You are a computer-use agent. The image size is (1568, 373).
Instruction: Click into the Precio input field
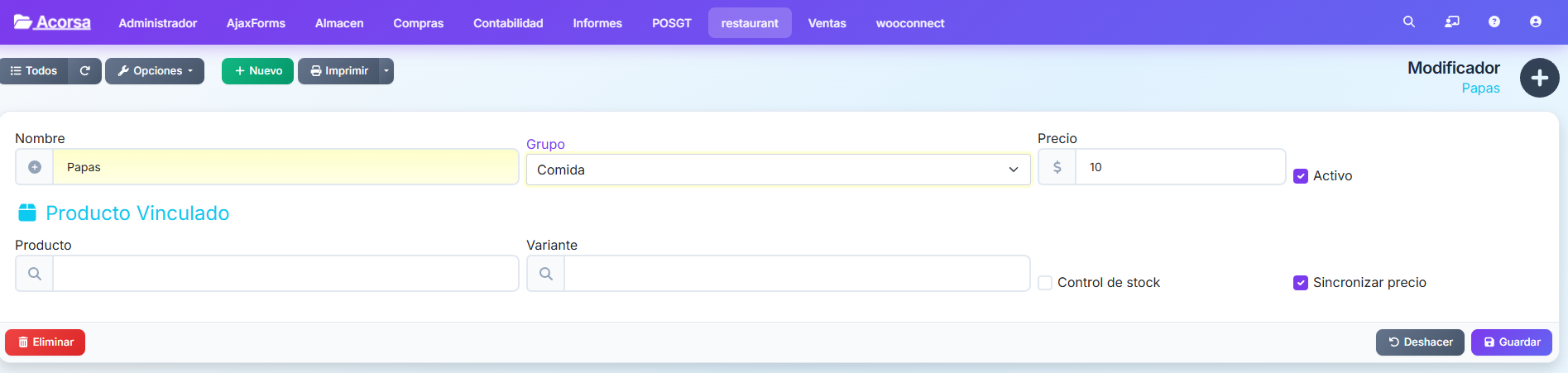pyautogui.click(x=1179, y=167)
